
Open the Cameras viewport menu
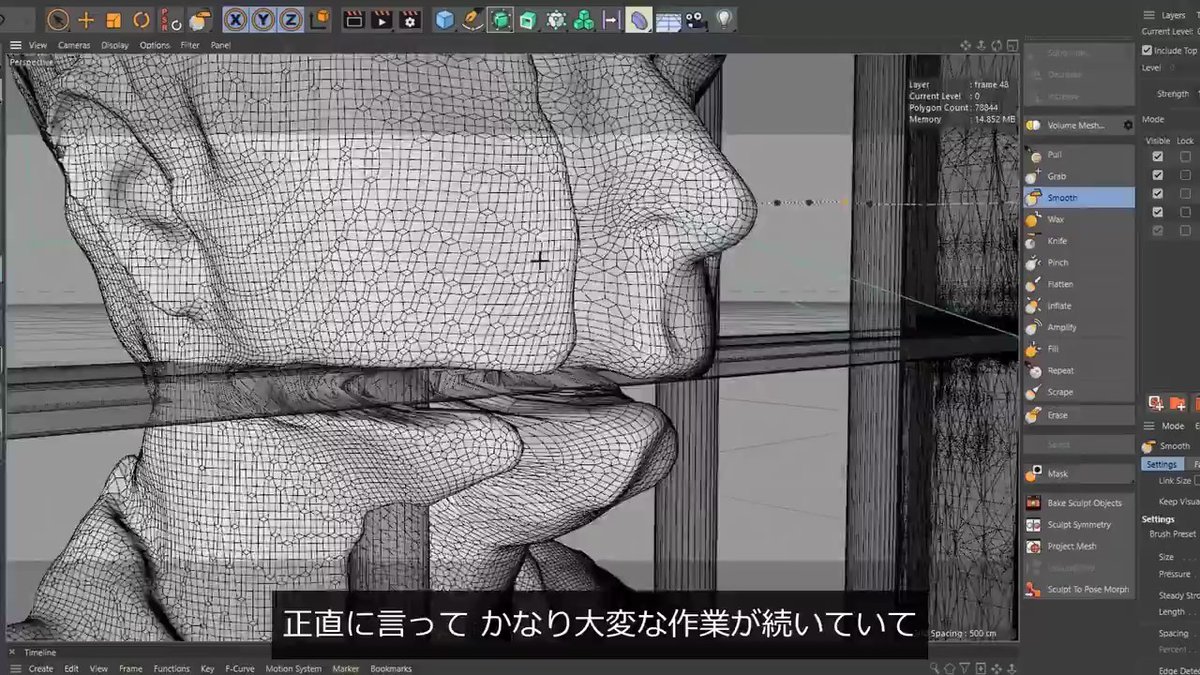(74, 45)
